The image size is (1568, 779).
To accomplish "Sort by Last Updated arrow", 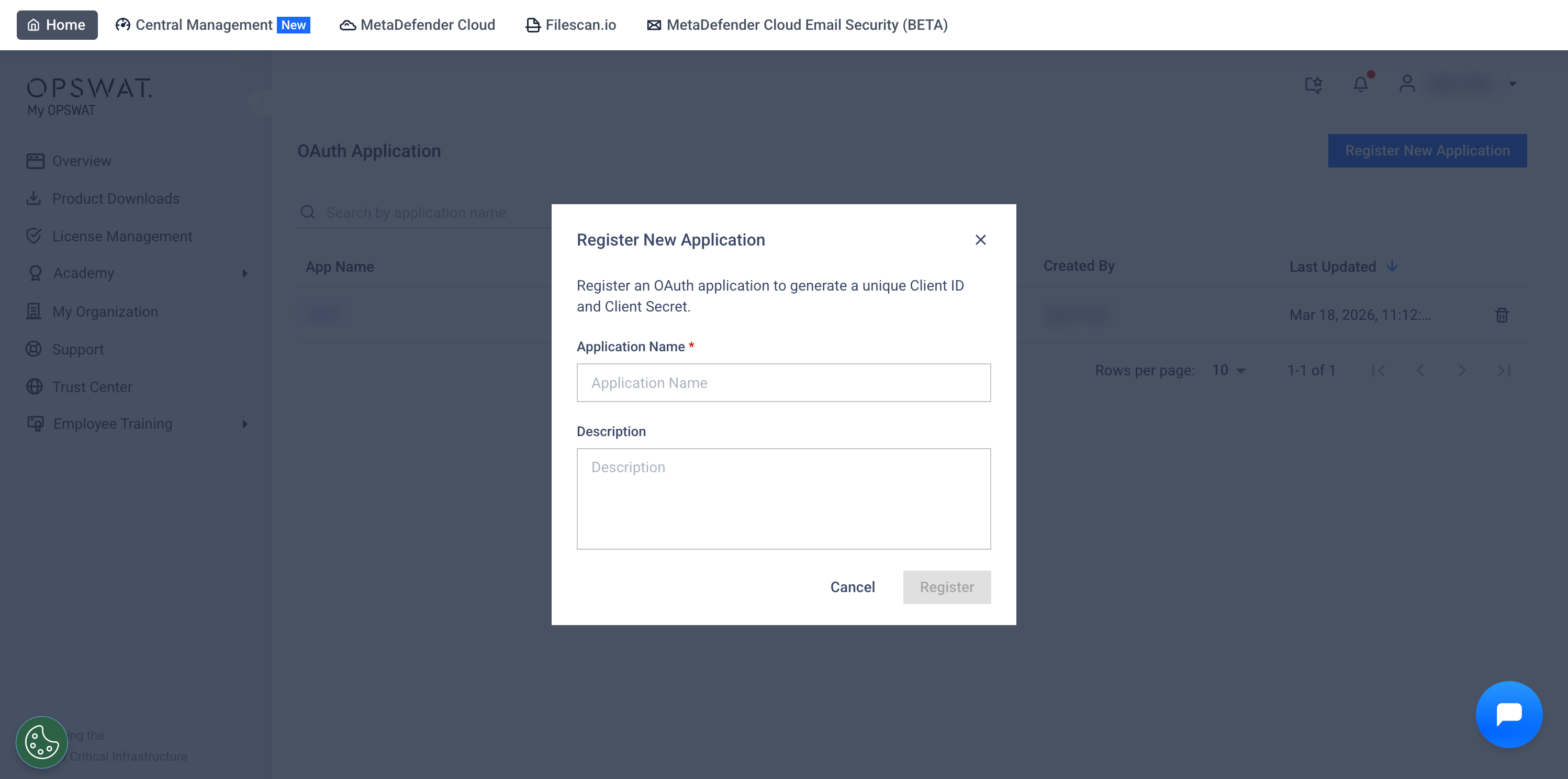I will 1392,266.
